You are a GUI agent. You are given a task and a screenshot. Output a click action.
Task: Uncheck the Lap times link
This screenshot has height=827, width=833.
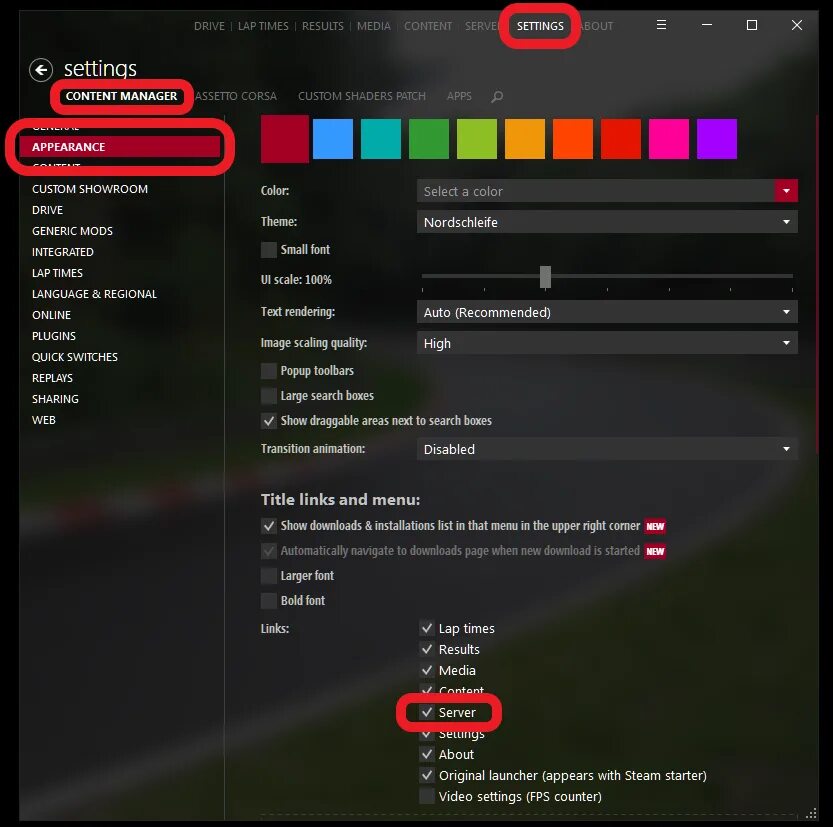(x=427, y=628)
